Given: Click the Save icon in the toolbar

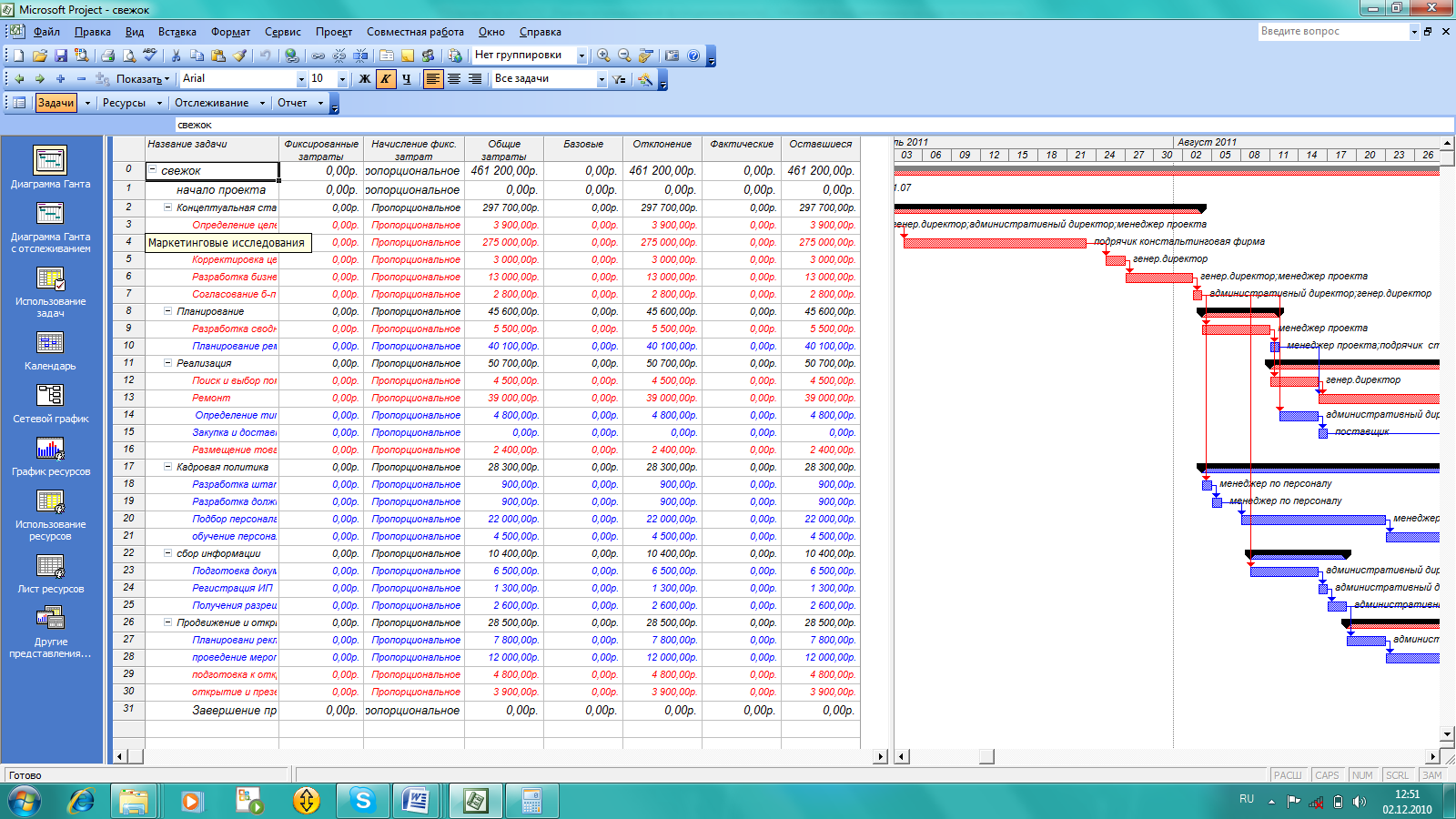Looking at the screenshot, I should point(61,56).
